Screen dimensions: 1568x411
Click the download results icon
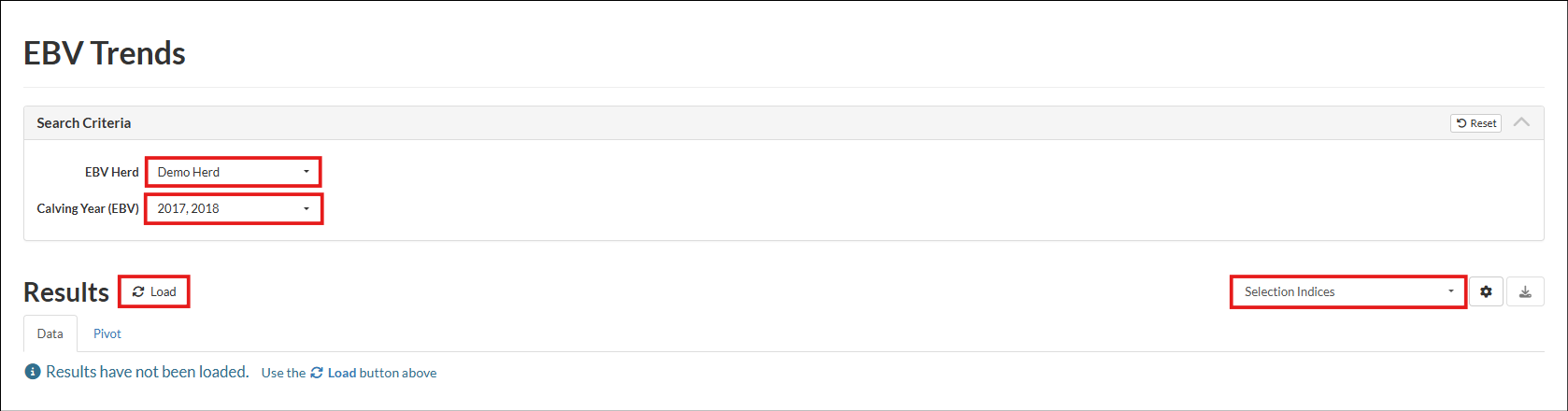[1525, 291]
